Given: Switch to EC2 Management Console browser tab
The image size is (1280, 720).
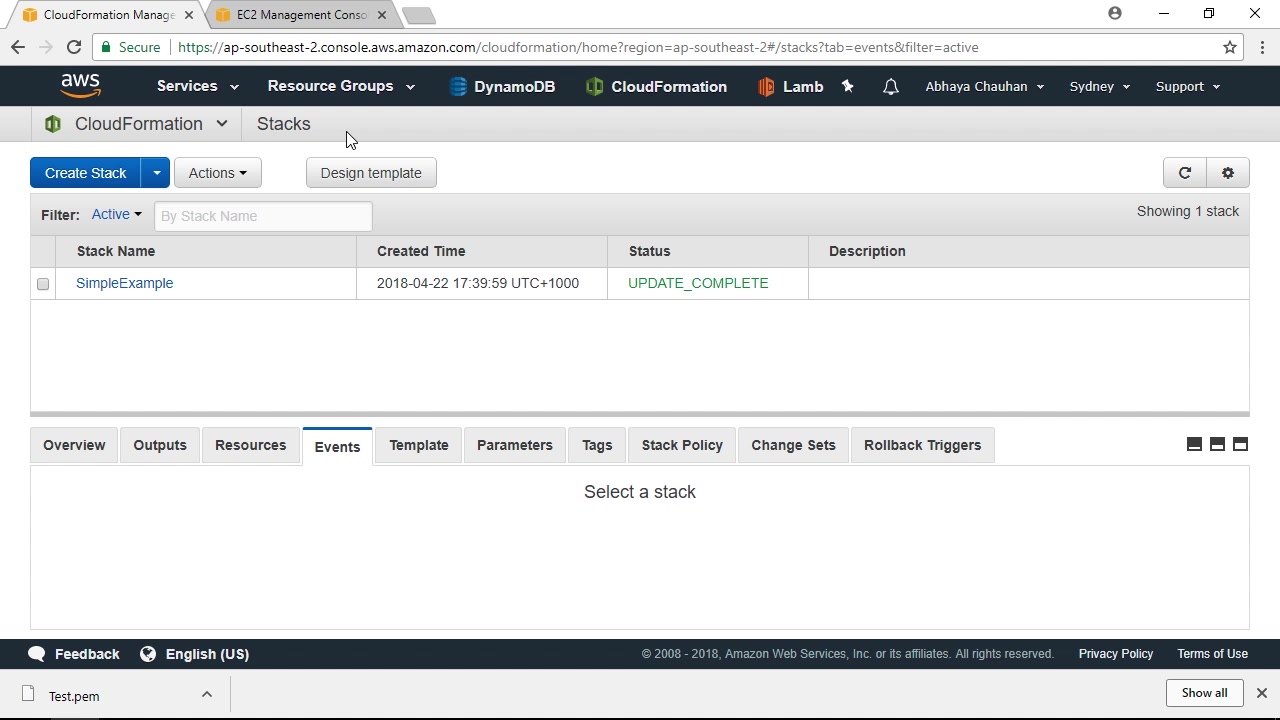Looking at the screenshot, I should pos(301,15).
